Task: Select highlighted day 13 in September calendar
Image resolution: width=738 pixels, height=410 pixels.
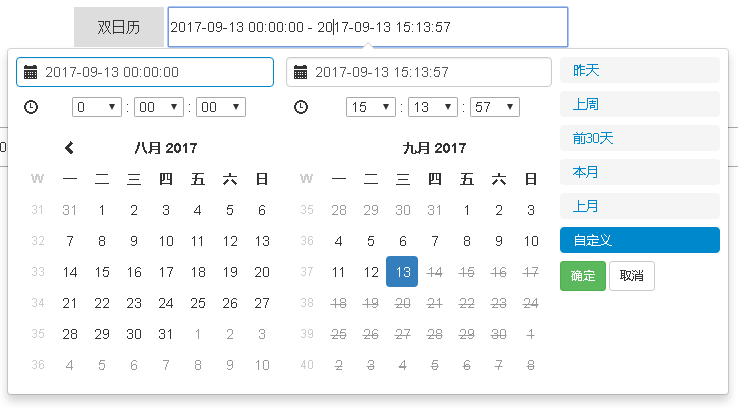Action: 402,271
